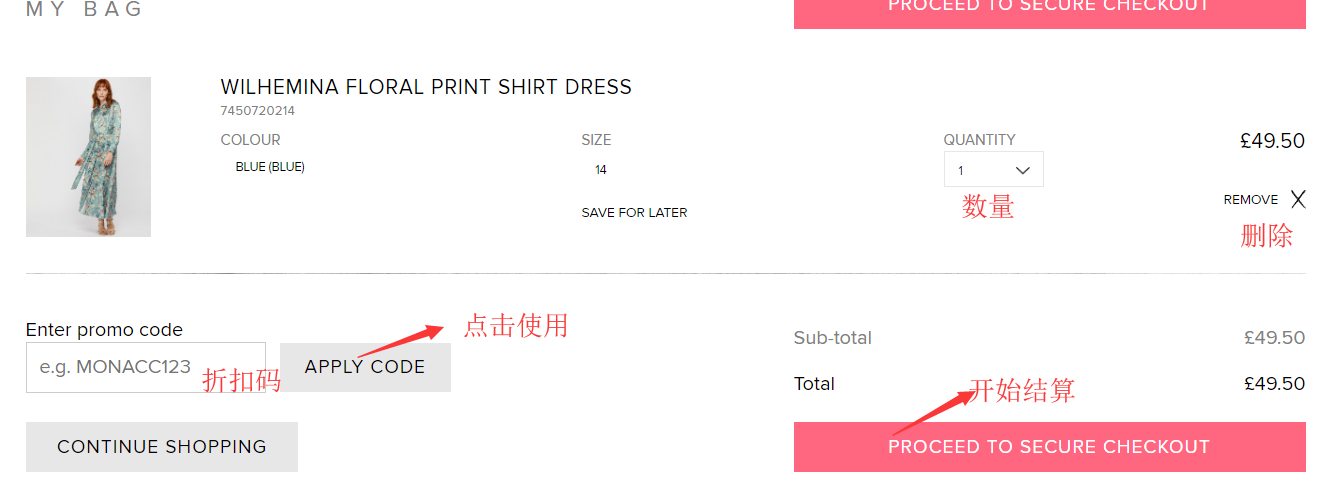Save the dress for later
Viewport: 1317px width, 484px height.
tap(634, 213)
